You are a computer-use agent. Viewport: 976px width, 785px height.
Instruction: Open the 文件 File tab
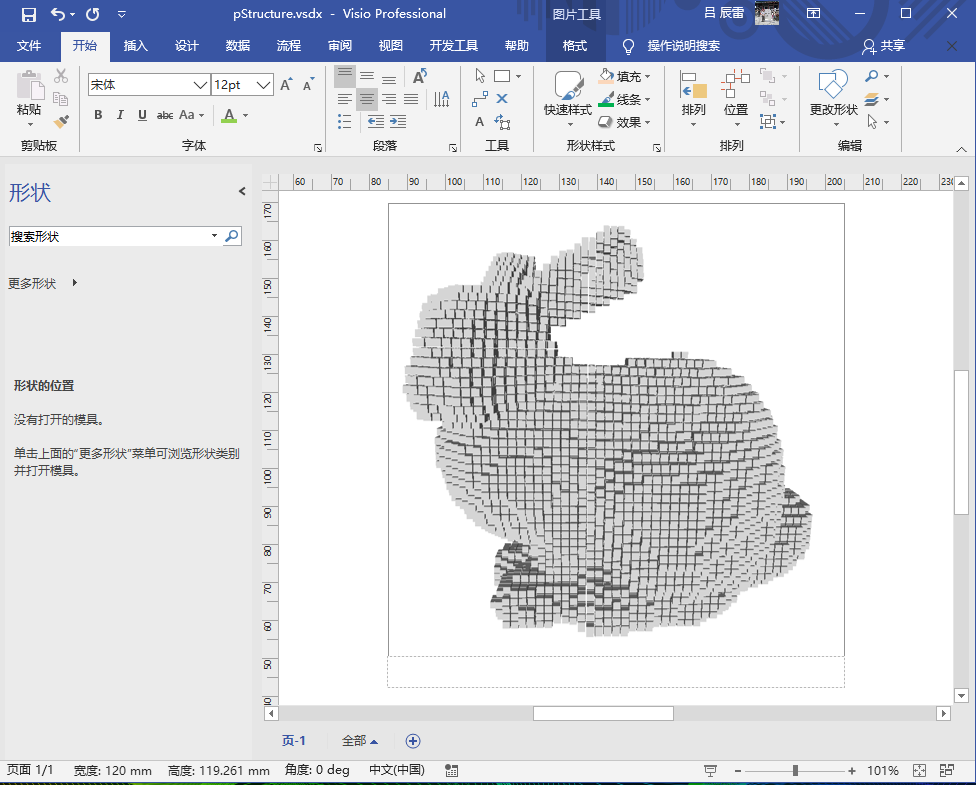(29, 45)
